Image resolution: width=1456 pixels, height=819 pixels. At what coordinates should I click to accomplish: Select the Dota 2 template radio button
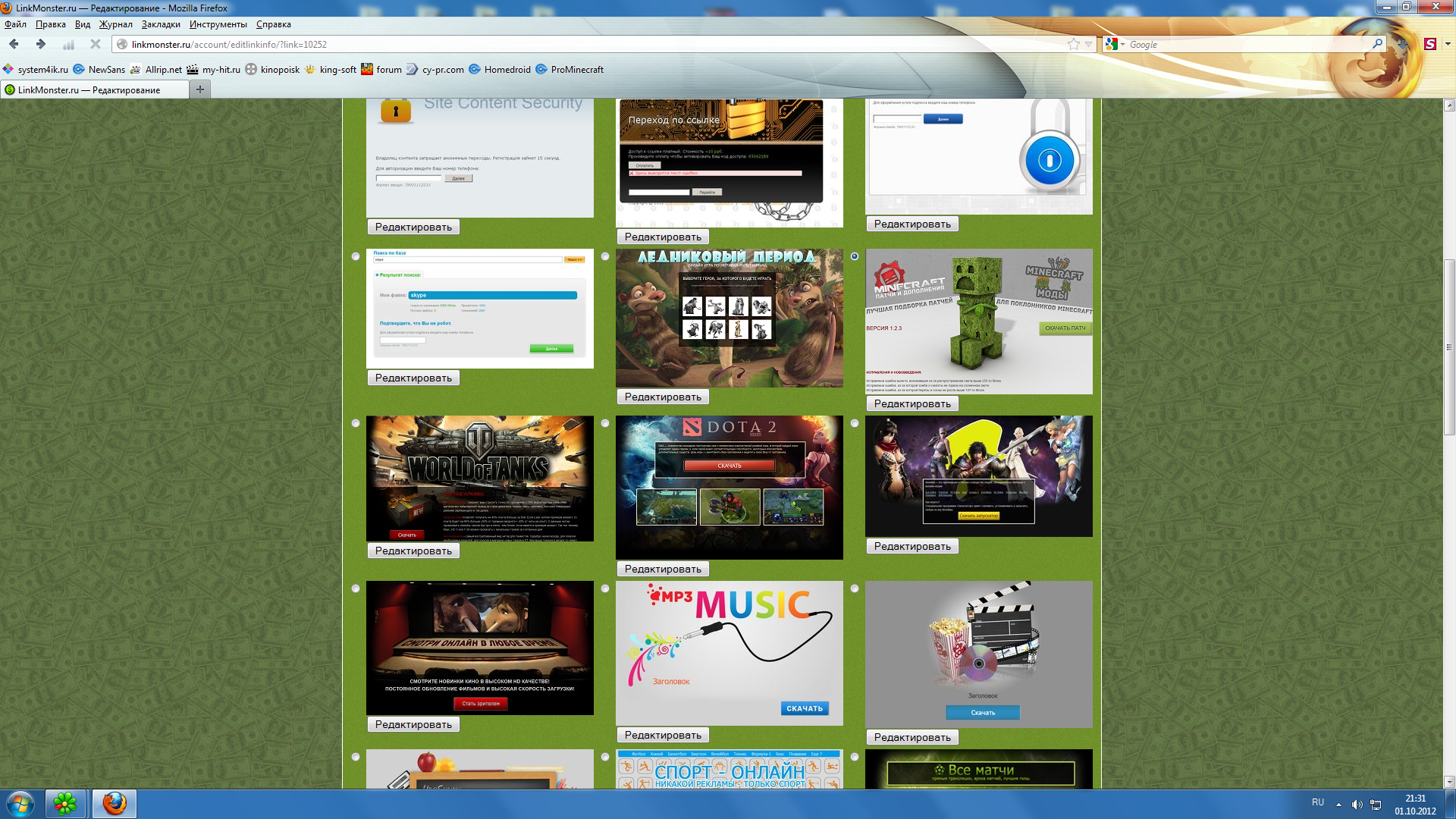tap(605, 423)
